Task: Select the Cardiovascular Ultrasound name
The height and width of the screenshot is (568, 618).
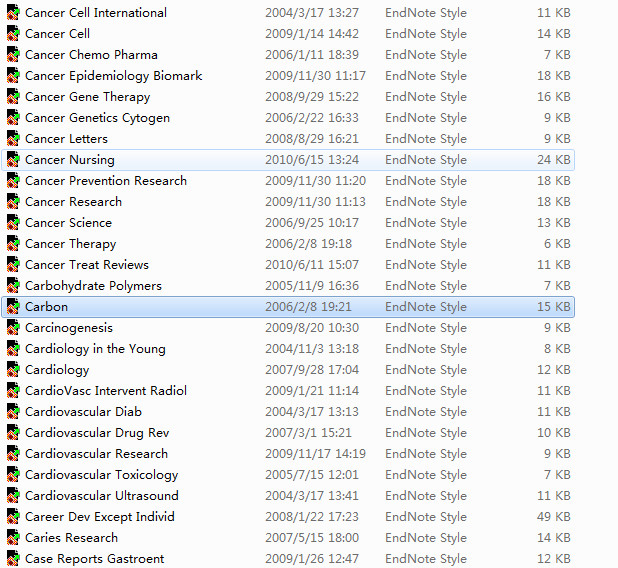Action: pyautogui.click(x=102, y=495)
